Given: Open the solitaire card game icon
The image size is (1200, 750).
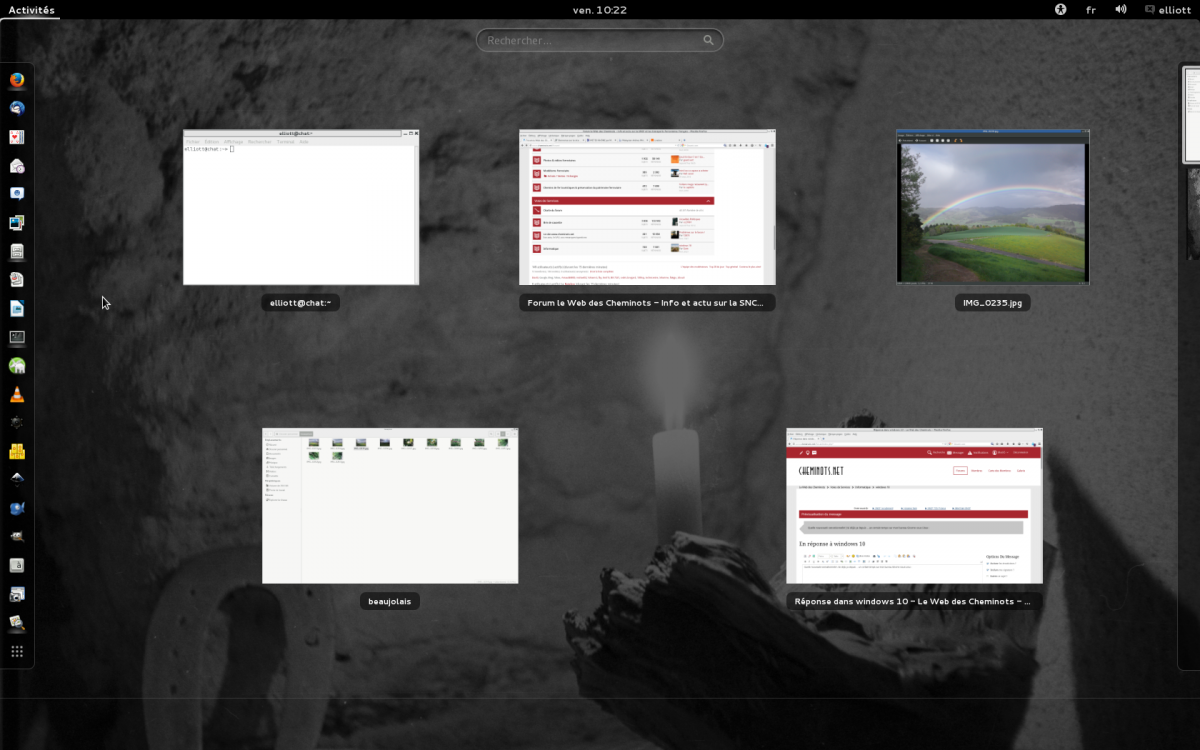Looking at the screenshot, I should (x=17, y=137).
